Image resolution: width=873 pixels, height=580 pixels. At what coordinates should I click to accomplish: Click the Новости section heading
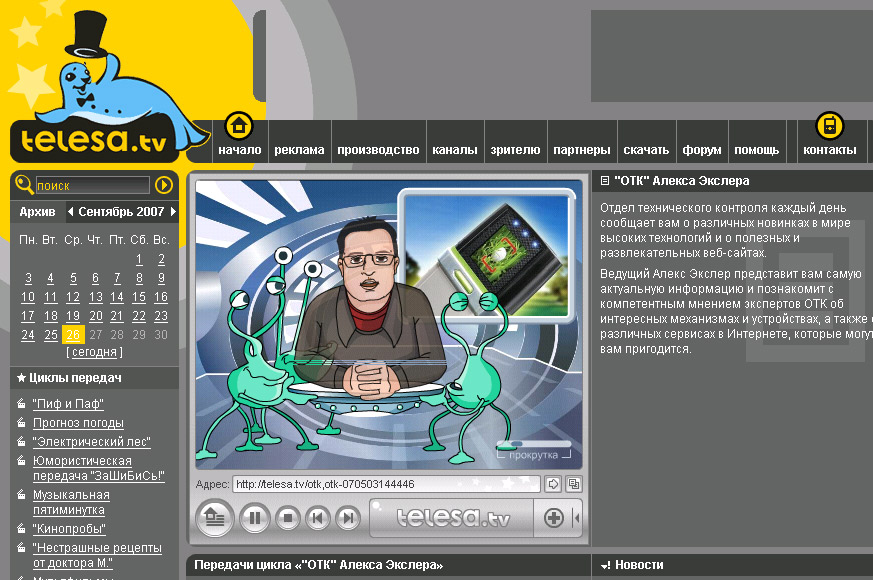[x=639, y=565]
